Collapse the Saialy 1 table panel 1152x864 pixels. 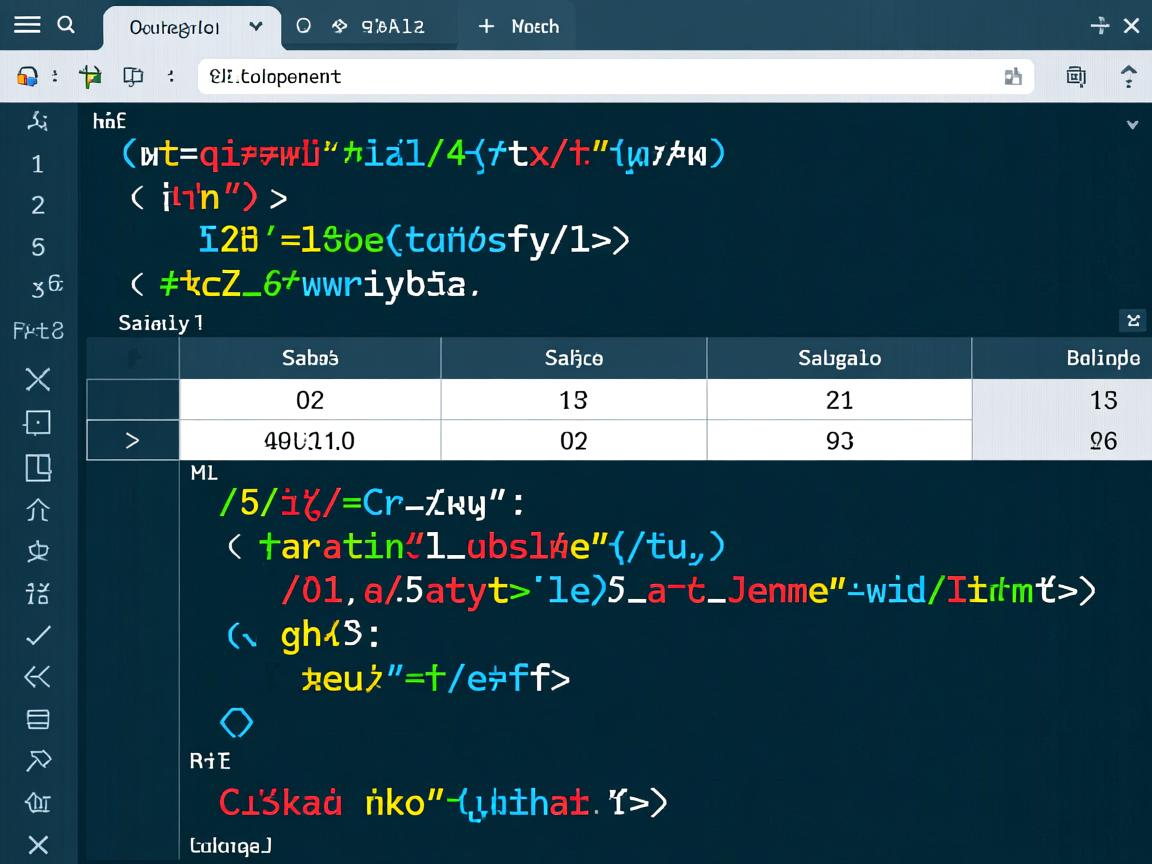pyautogui.click(x=1132, y=321)
